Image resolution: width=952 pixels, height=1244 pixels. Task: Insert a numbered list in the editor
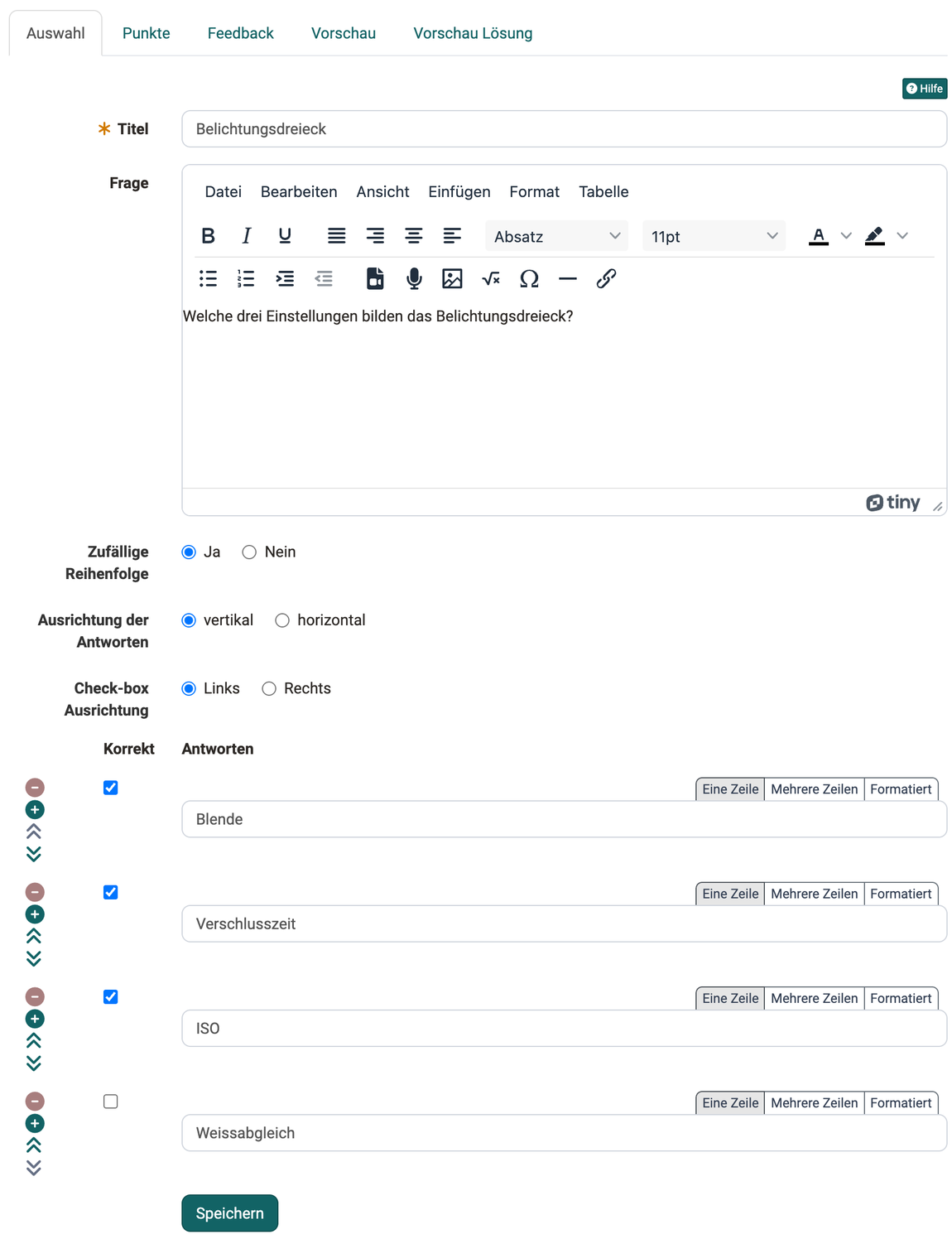[247, 279]
